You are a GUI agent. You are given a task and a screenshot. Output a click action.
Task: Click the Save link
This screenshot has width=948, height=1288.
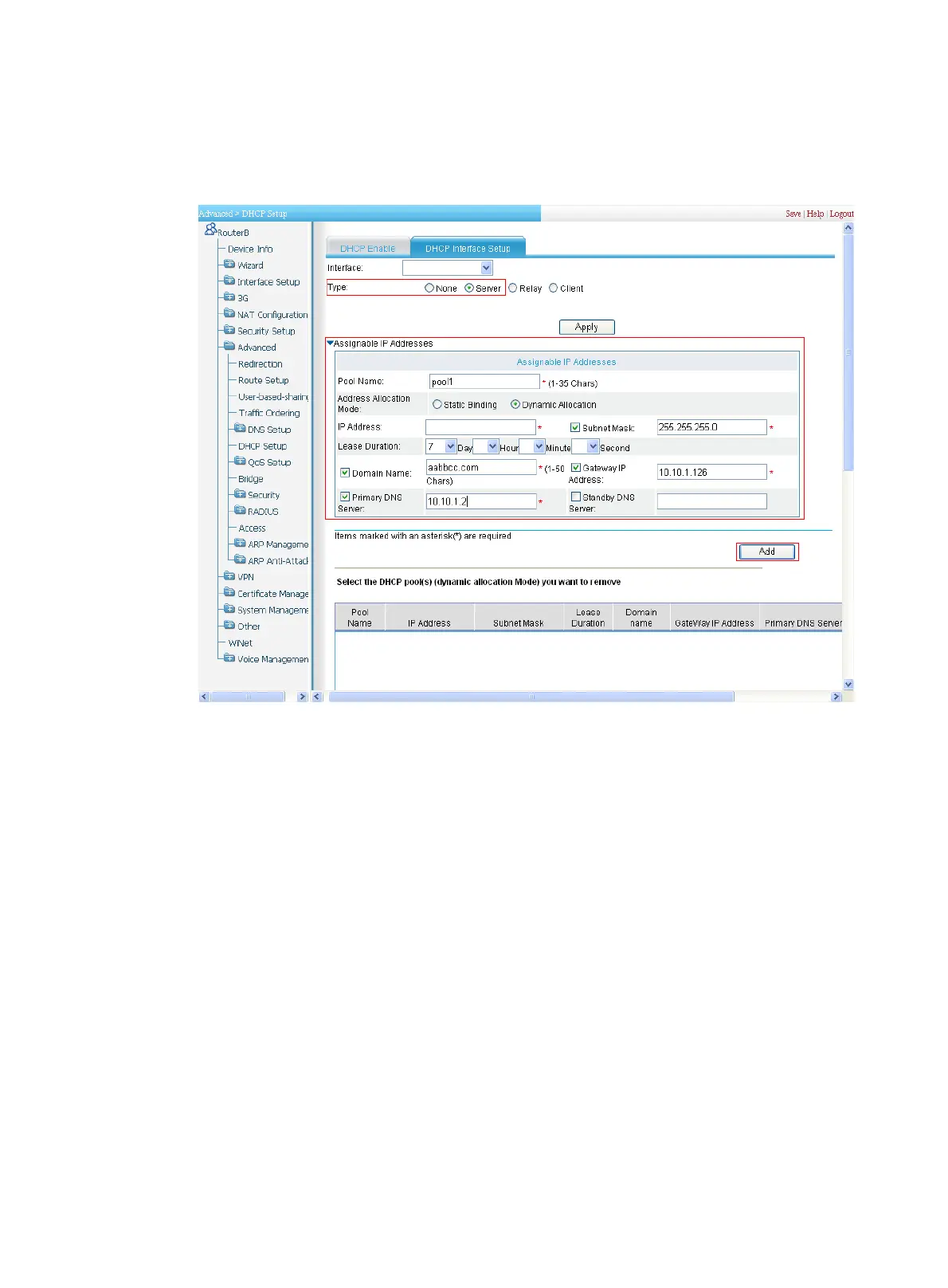click(793, 214)
